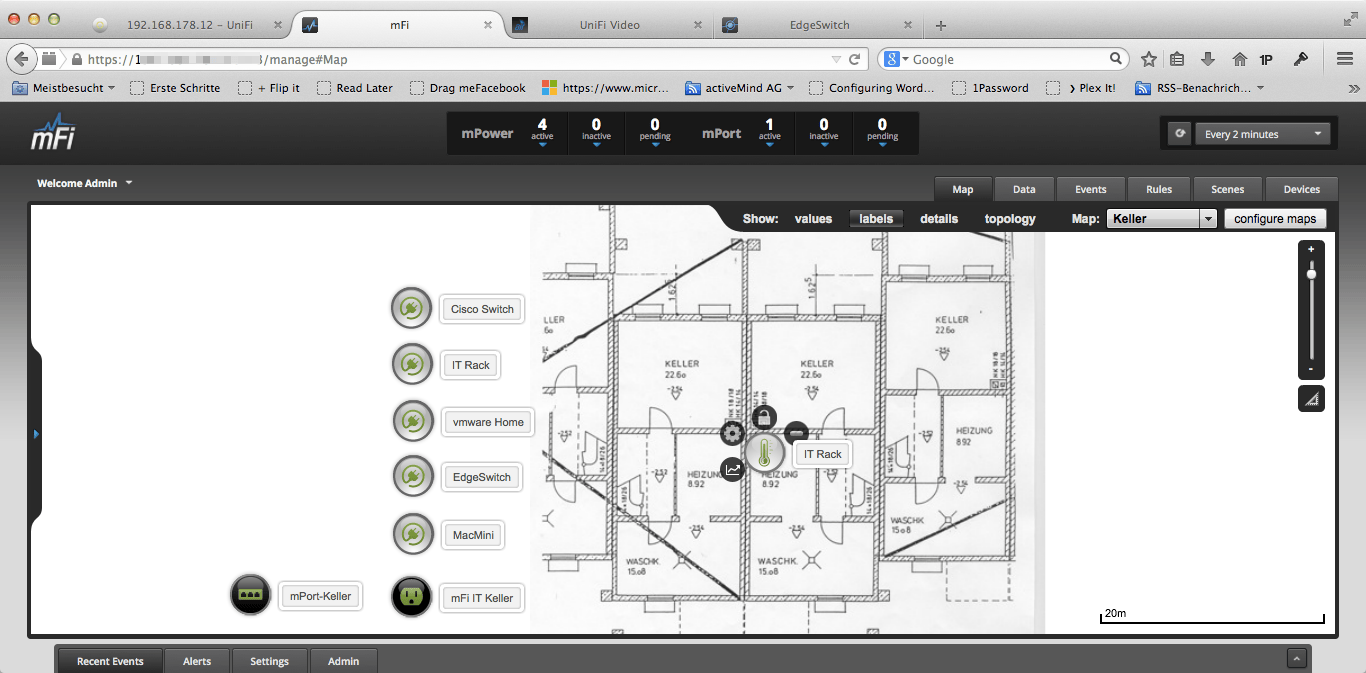Toggle Show details on the map
Image resolution: width=1366 pixels, height=673 pixels.
tap(939, 218)
